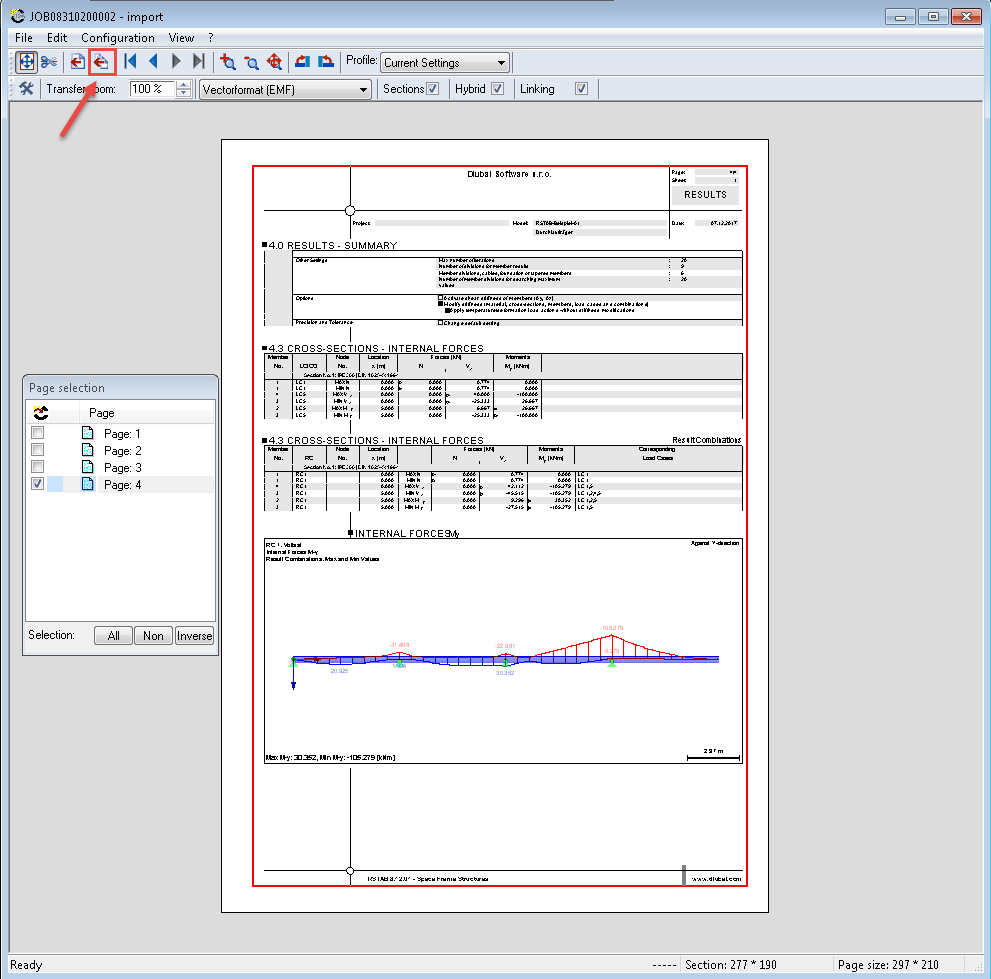The width and height of the screenshot is (991, 979).
Task: Click the All button to select pages
Action: pos(112,635)
